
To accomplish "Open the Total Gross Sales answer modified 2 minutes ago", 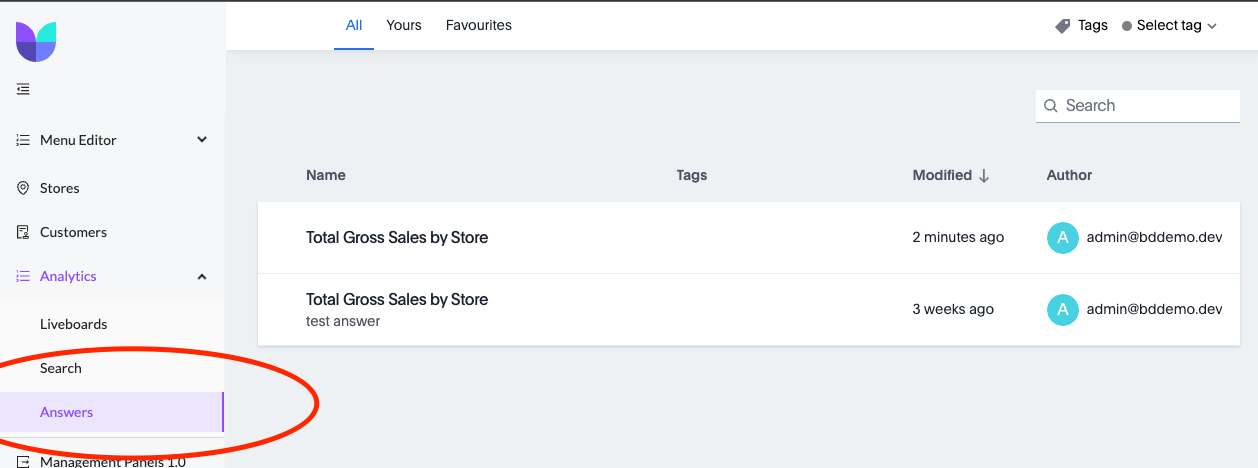I will pyautogui.click(x=397, y=237).
